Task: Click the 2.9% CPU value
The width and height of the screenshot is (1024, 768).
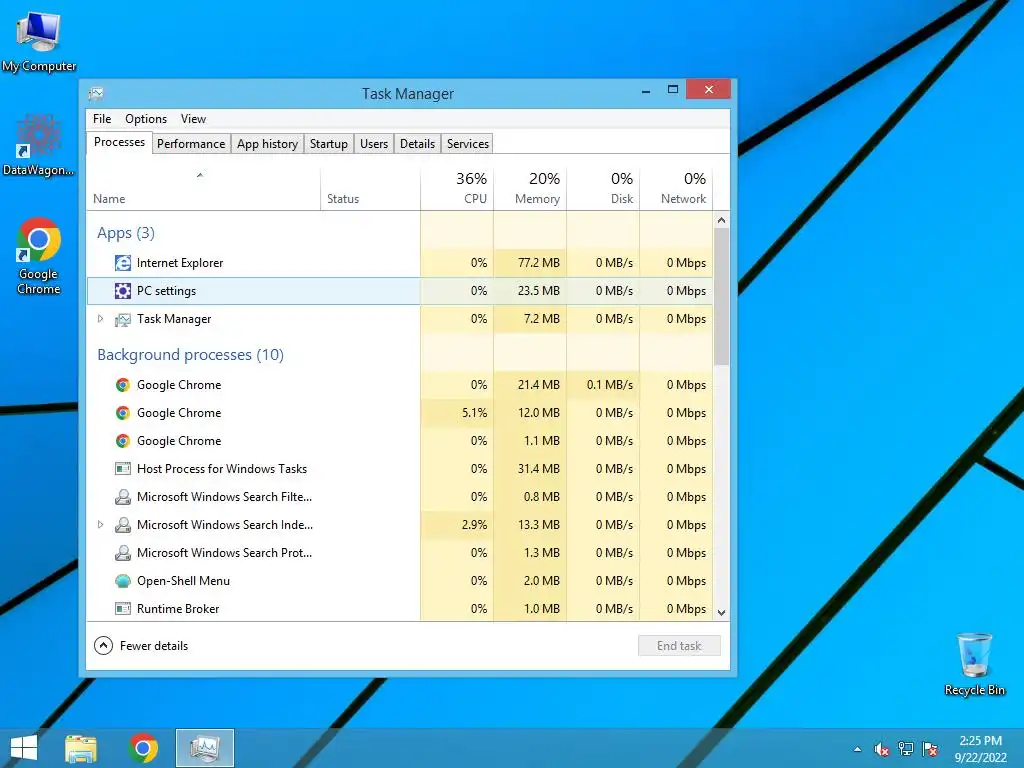Action: tap(475, 524)
